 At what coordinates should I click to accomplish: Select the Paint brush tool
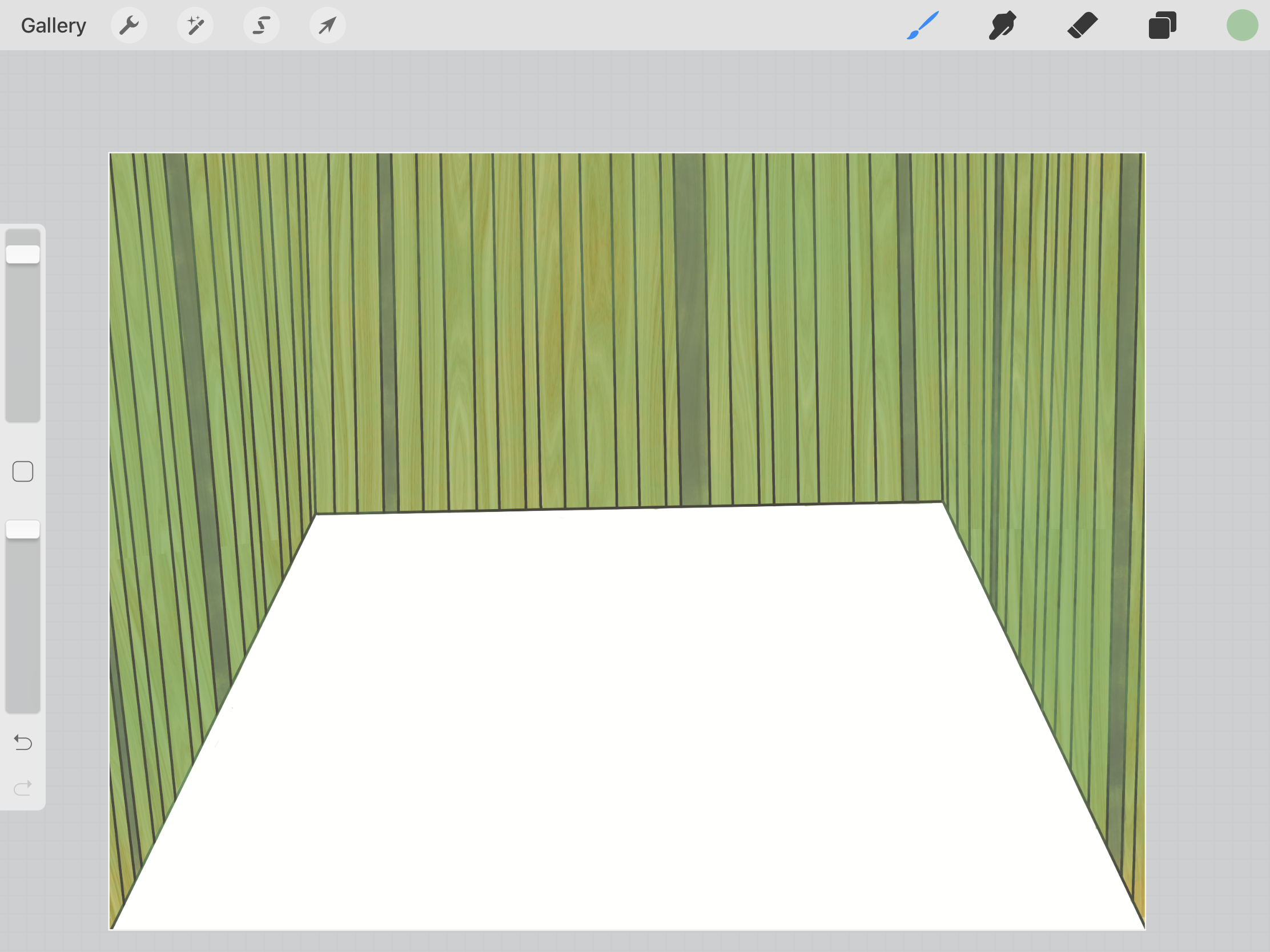pyautogui.click(x=923, y=25)
